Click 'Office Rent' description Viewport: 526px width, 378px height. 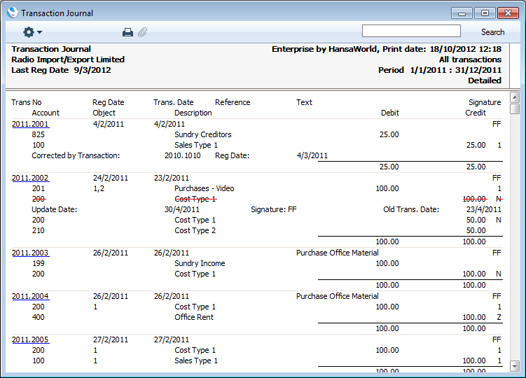[x=194, y=317]
